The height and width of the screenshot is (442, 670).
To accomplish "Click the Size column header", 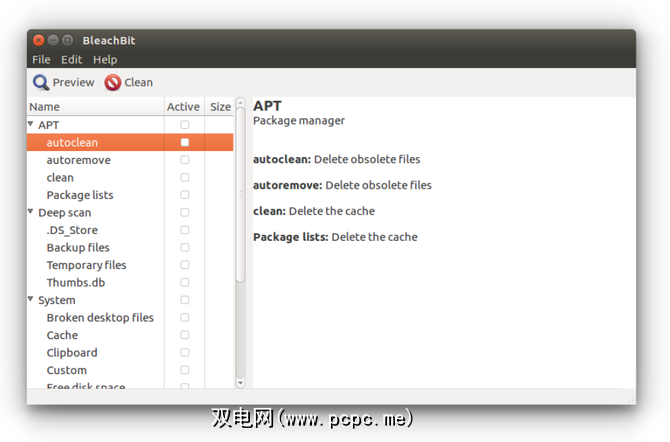I will click(219, 106).
